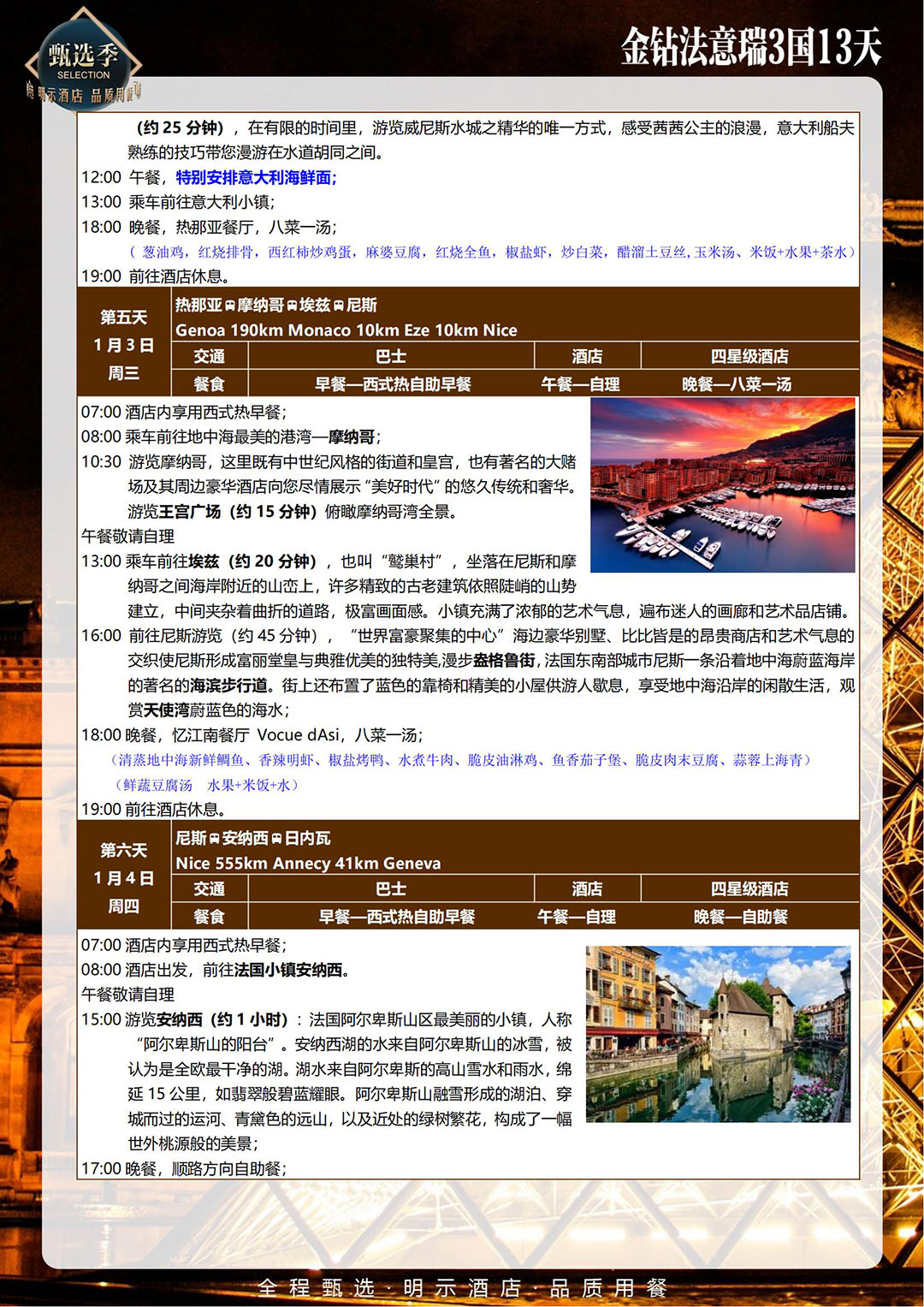Click the 交通 cell in day five table
Viewport: 924px width, 1307px height.
tap(210, 356)
